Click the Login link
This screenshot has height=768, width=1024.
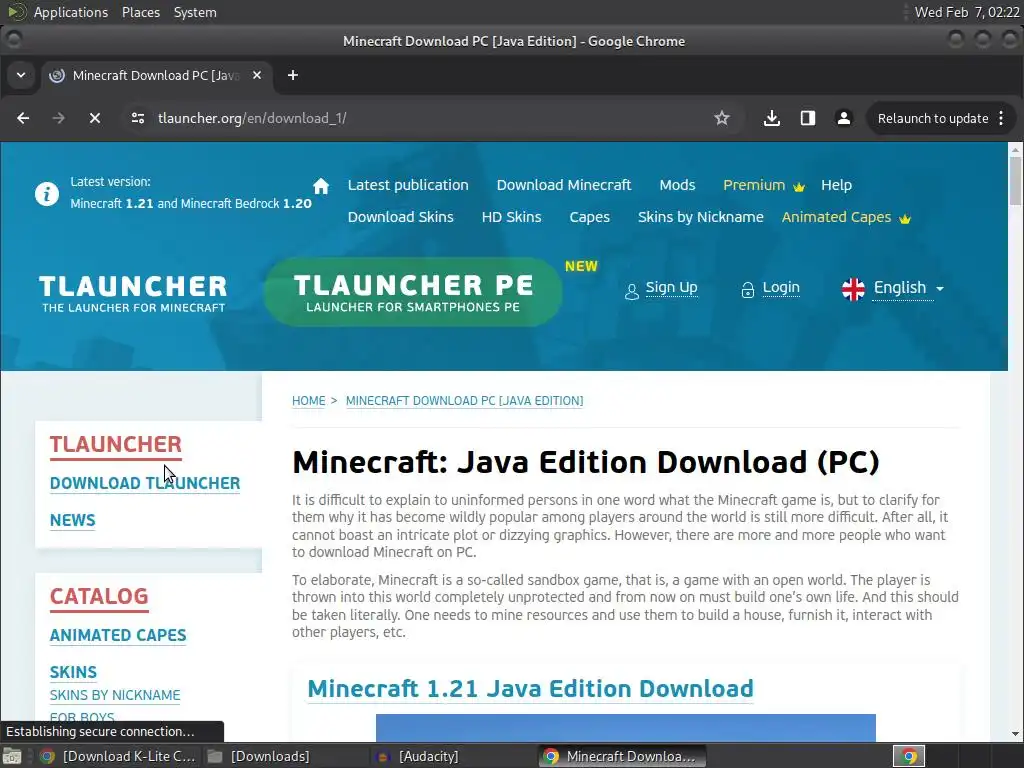781,287
